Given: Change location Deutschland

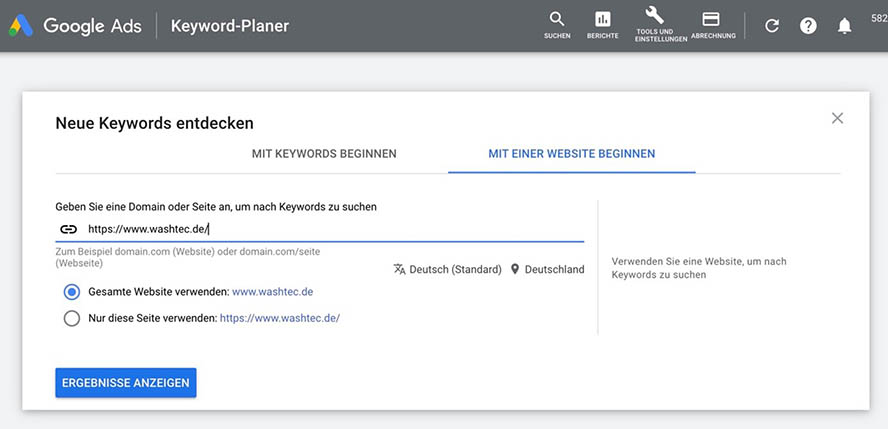Looking at the screenshot, I should (554, 269).
